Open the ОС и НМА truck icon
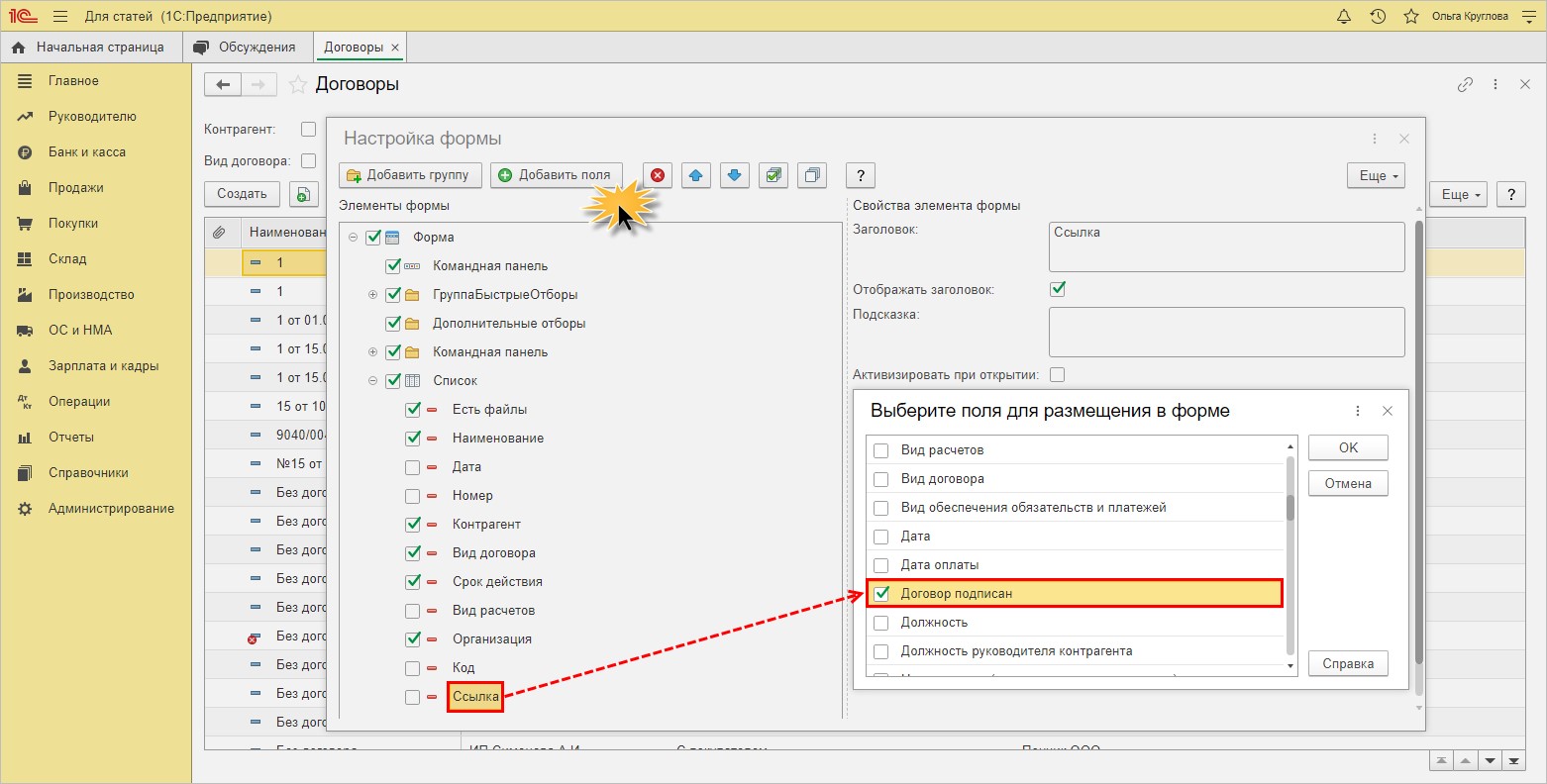The width and height of the screenshot is (1547, 784). pyautogui.click(x=26, y=331)
